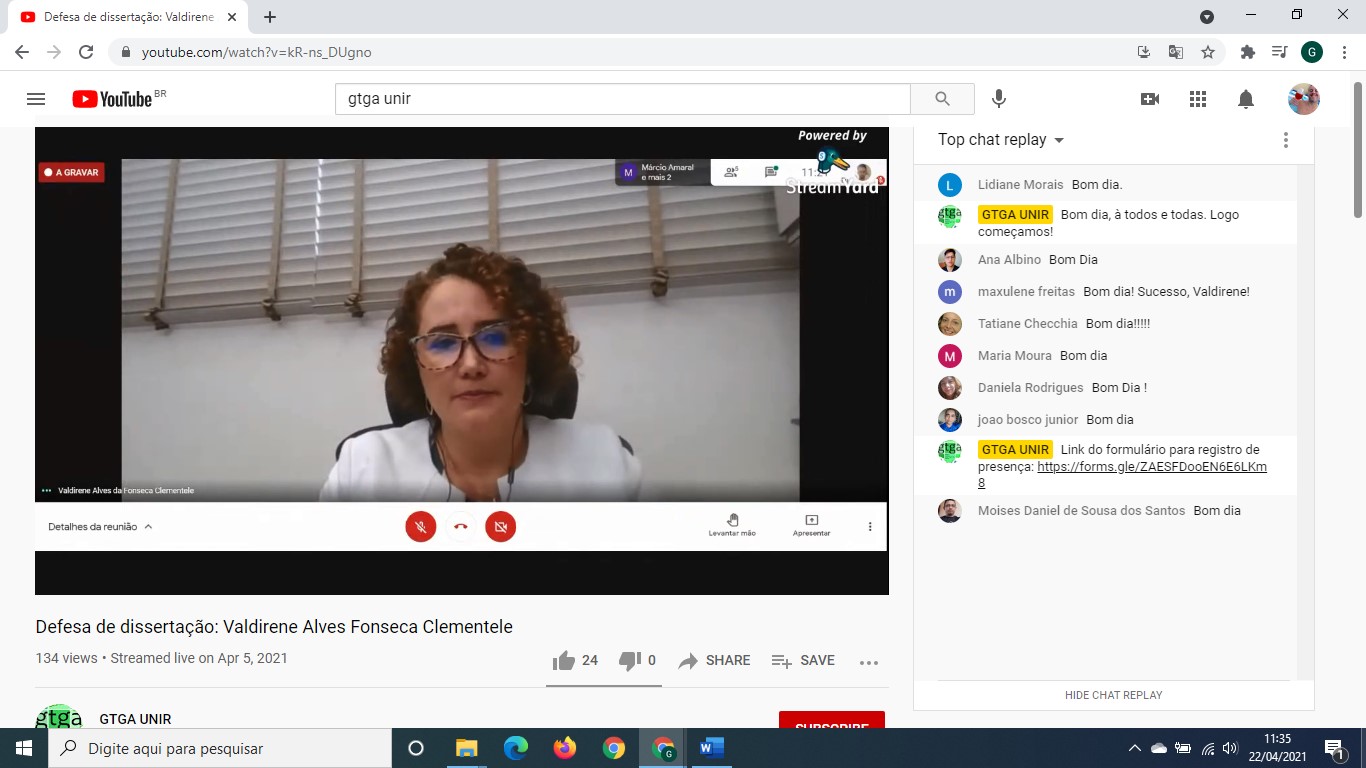Click HIDE CHAT REPLAY
The width and height of the screenshot is (1366, 768).
(1113, 695)
